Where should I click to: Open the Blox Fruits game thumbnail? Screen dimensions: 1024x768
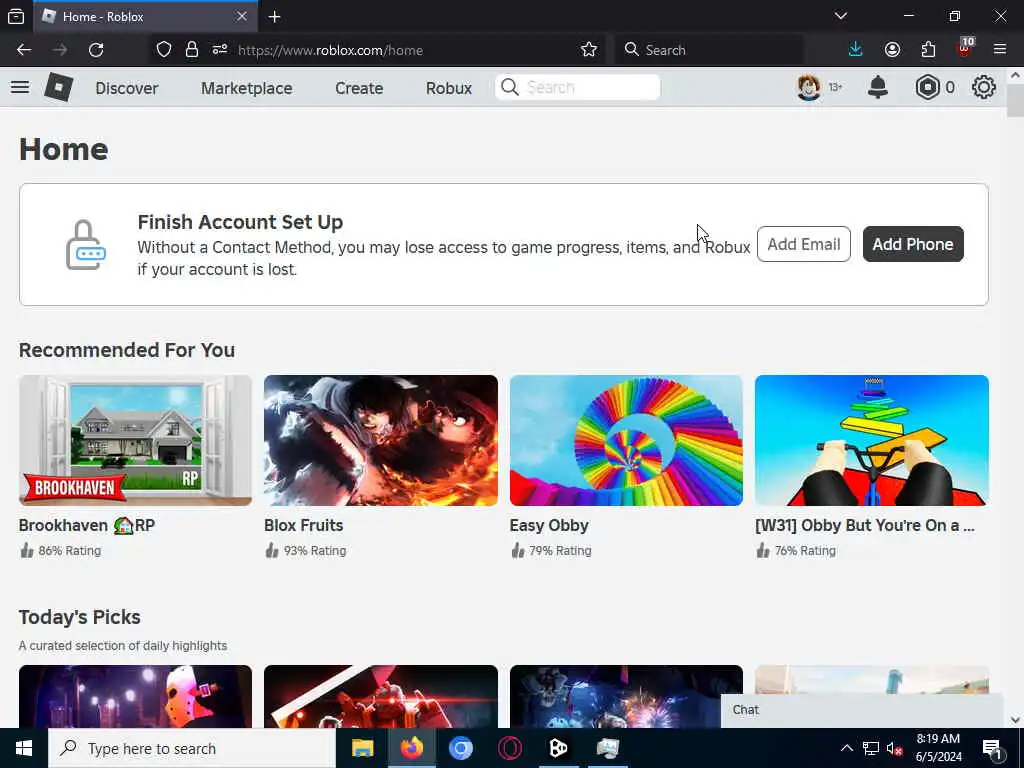point(381,440)
